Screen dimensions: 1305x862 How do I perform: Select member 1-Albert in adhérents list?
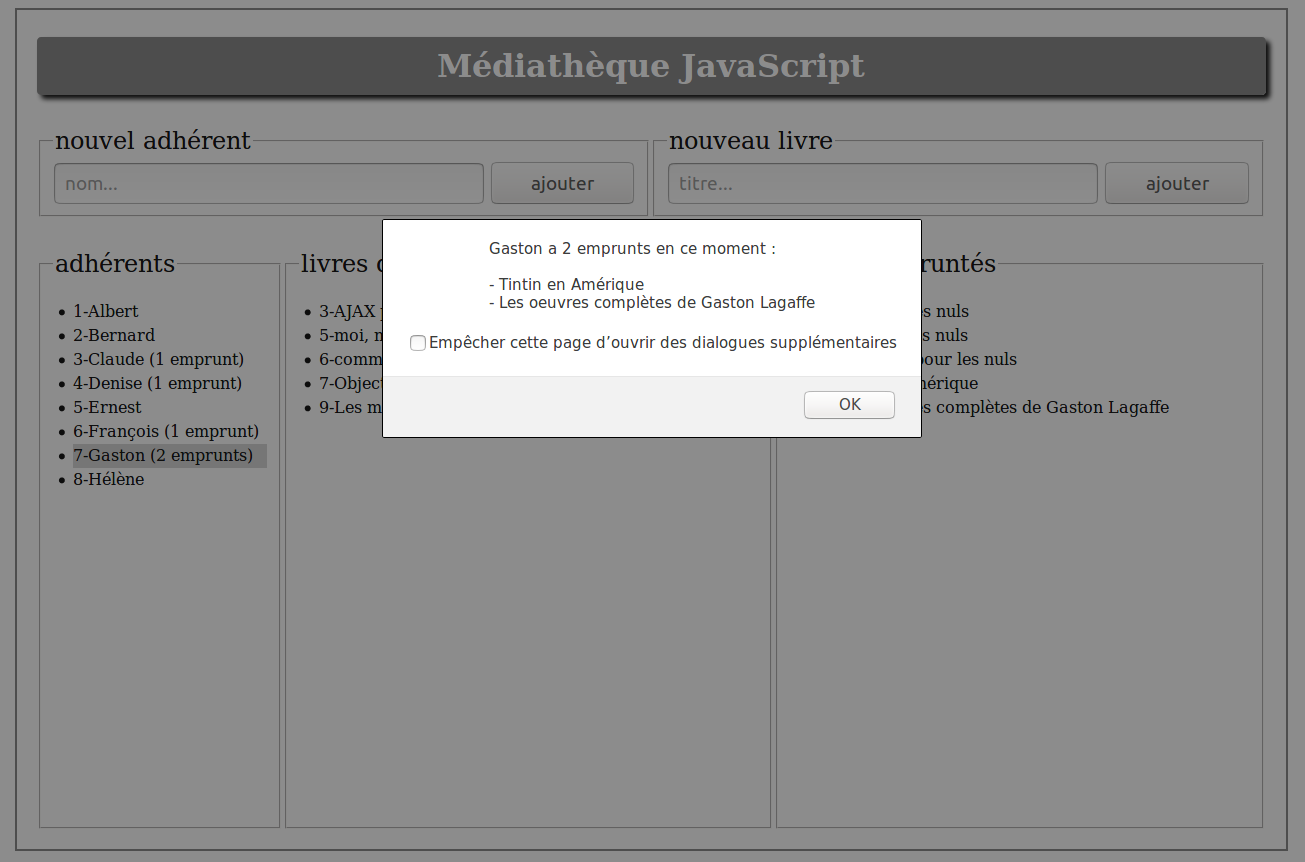(106, 311)
